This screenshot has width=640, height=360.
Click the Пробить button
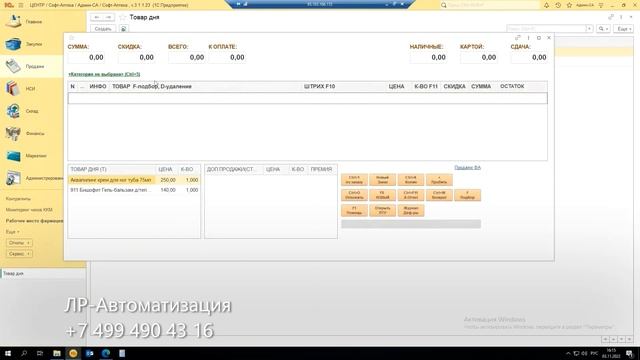(439, 180)
